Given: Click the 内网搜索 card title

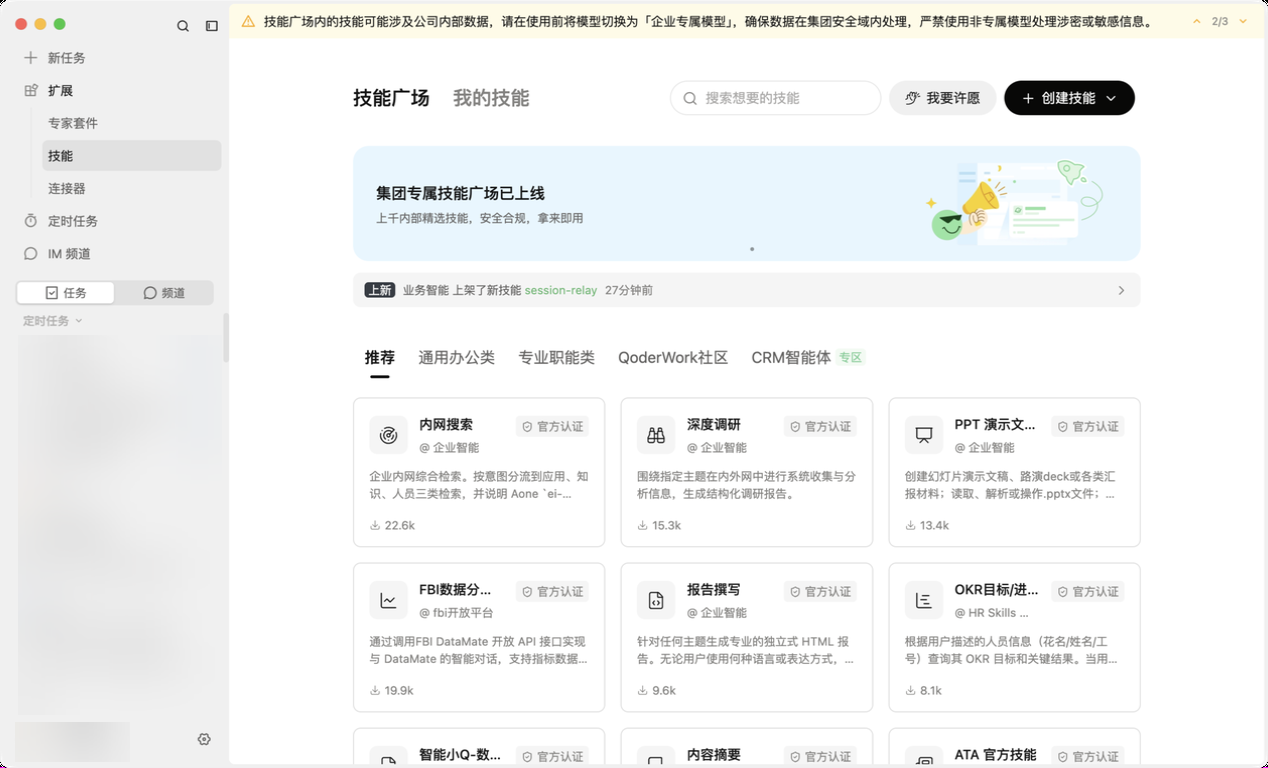Looking at the screenshot, I should tap(446, 425).
